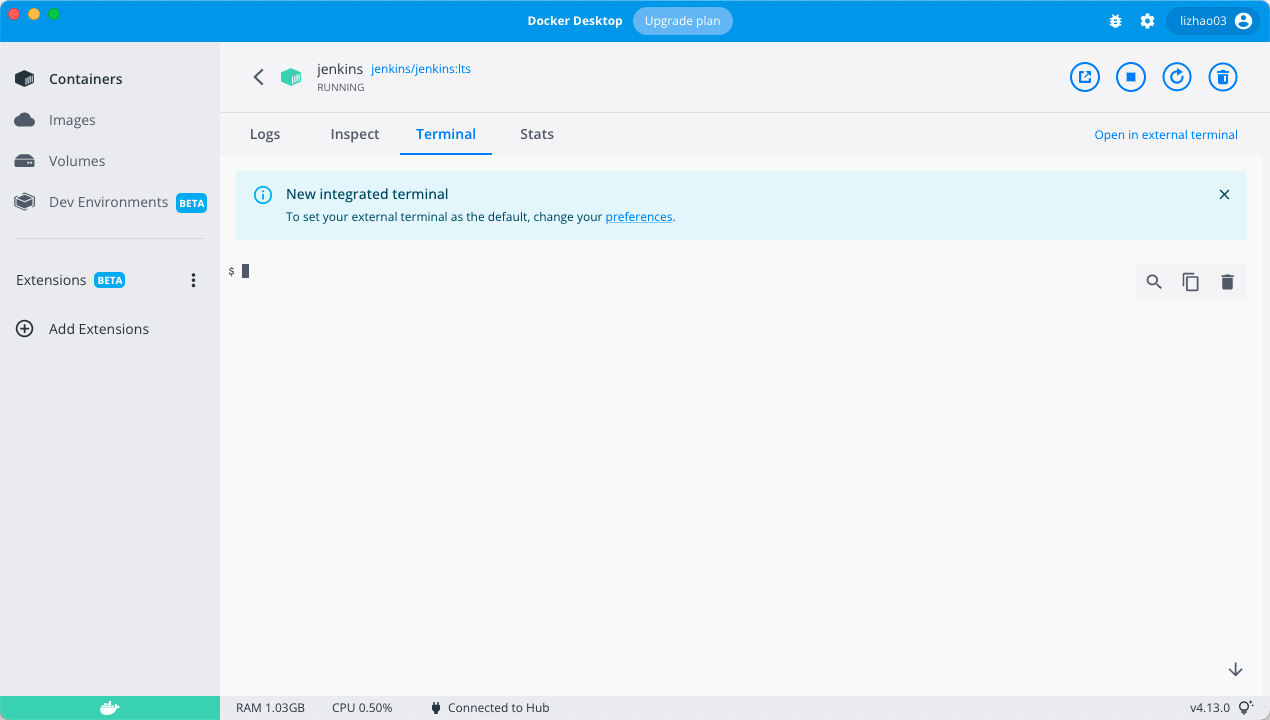The image size is (1270, 720).
Task: Click the jenkins container name
Action: 340,69
